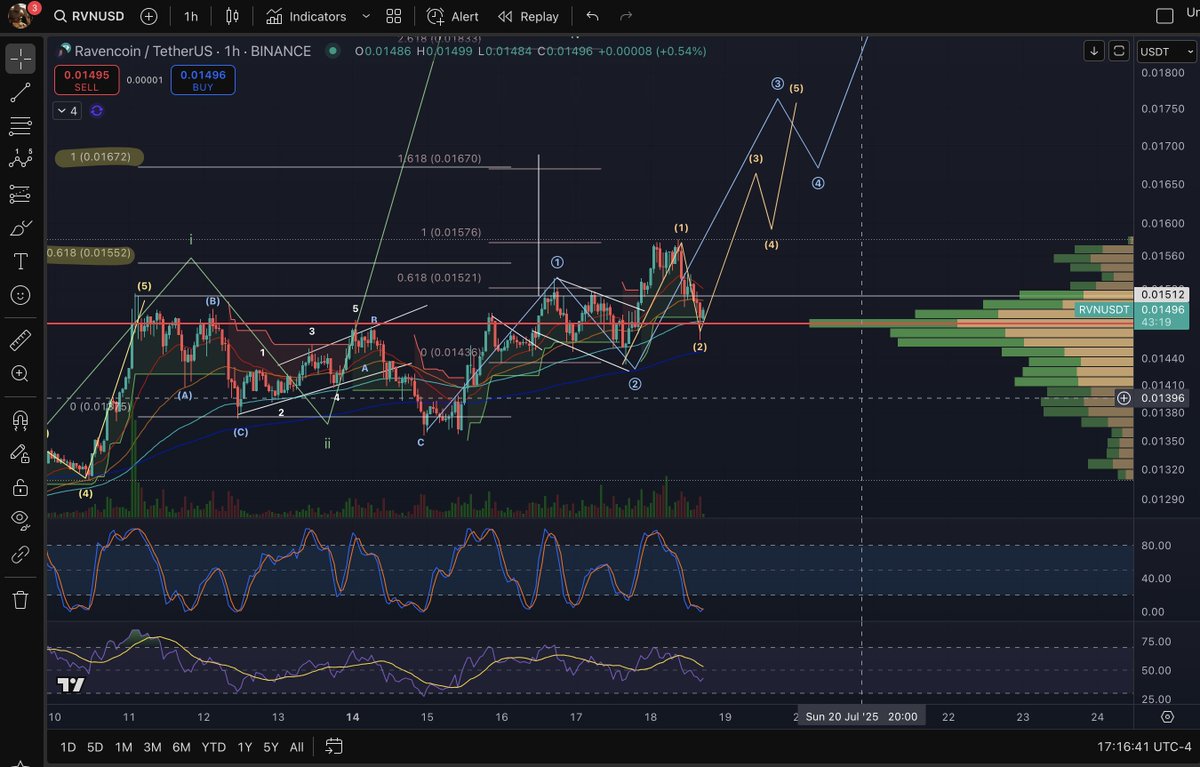Select the crosshair cursor tool
The width and height of the screenshot is (1200, 767).
pyautogui.click(x=20, y=59)
